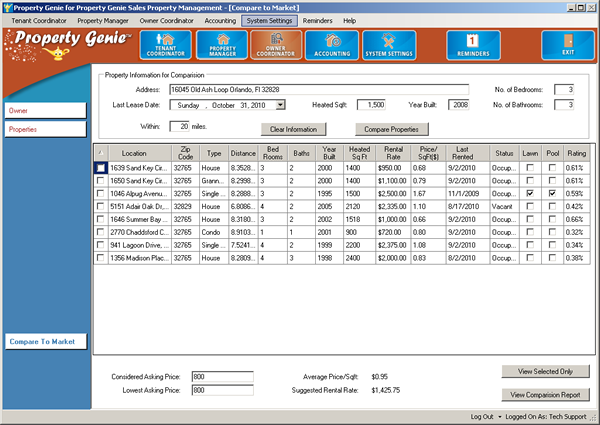Click the Owner Coordinator toolbar icon
The height and width of the screenshot is (425, 600).
tap(276, 45)
